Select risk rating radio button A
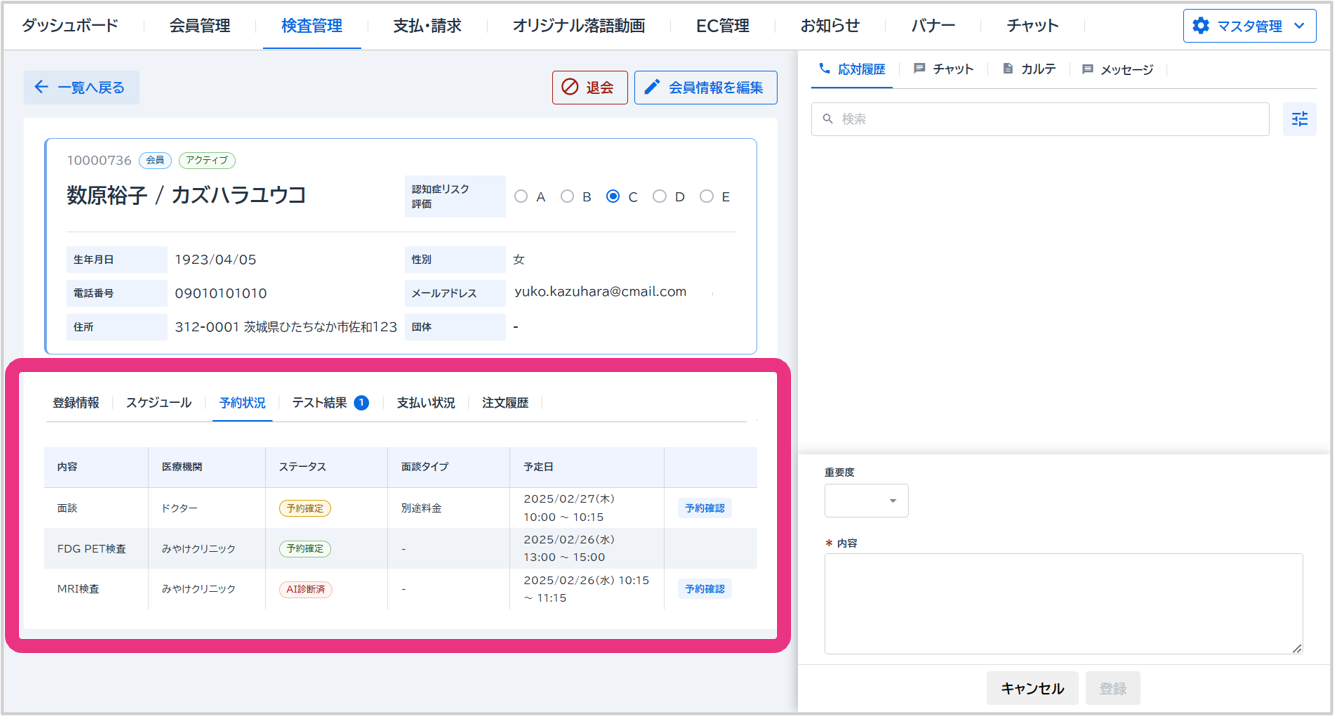The image size is (1334, 716). (x=521, y=197)
